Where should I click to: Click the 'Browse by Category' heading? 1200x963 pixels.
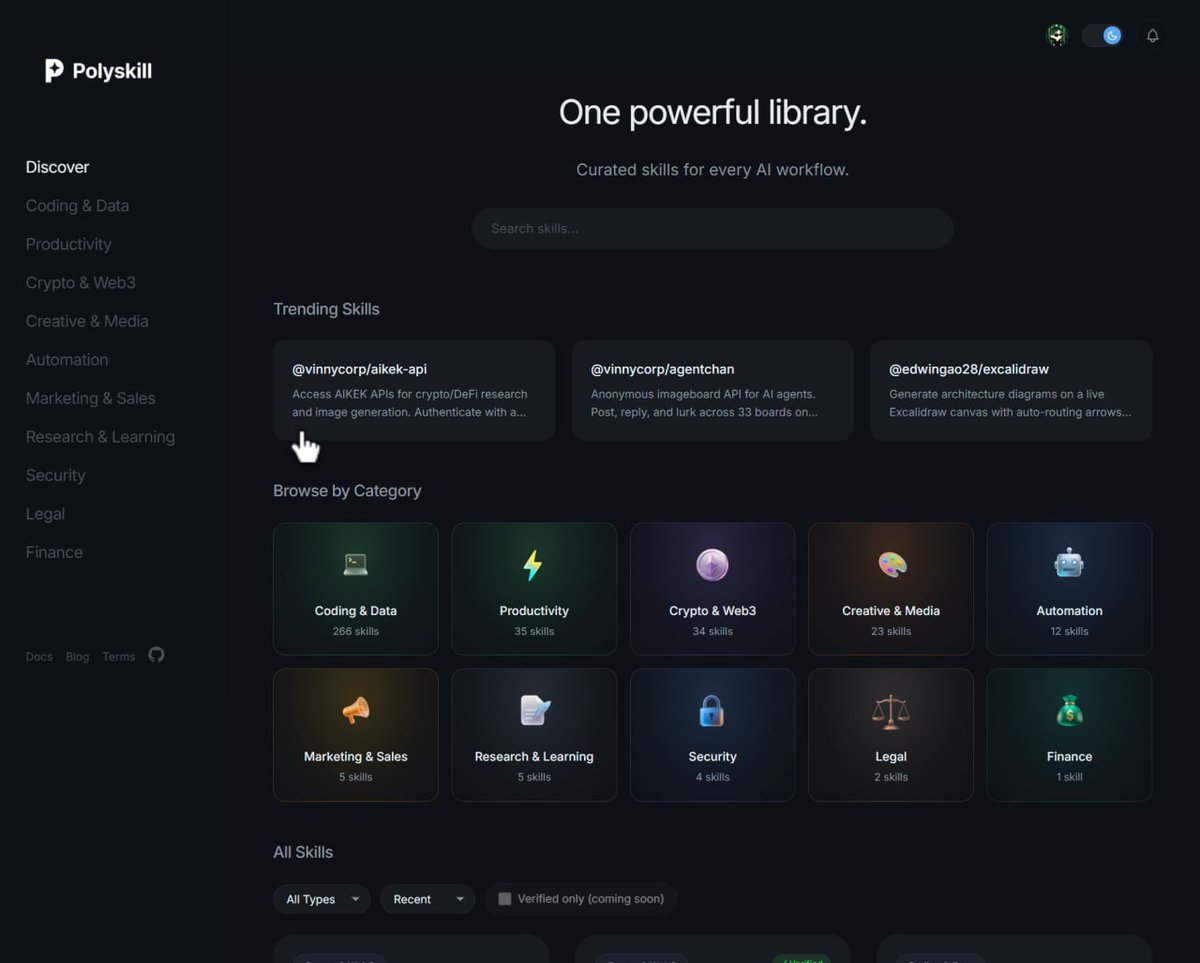[347, 491]
